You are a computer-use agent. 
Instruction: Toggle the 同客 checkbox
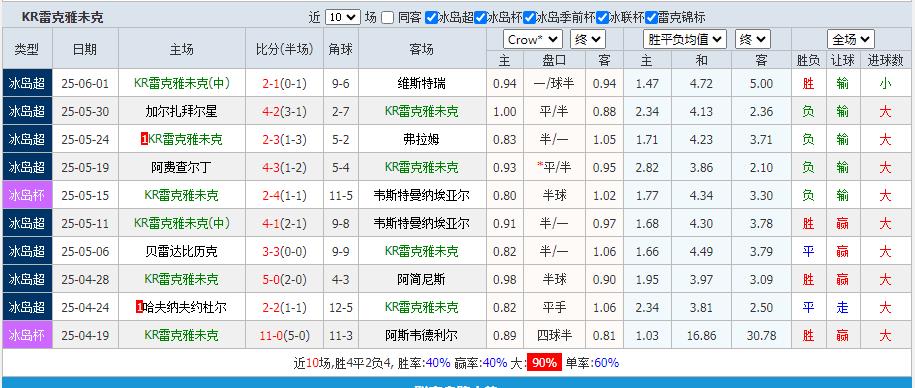click(x=387, y=18)
